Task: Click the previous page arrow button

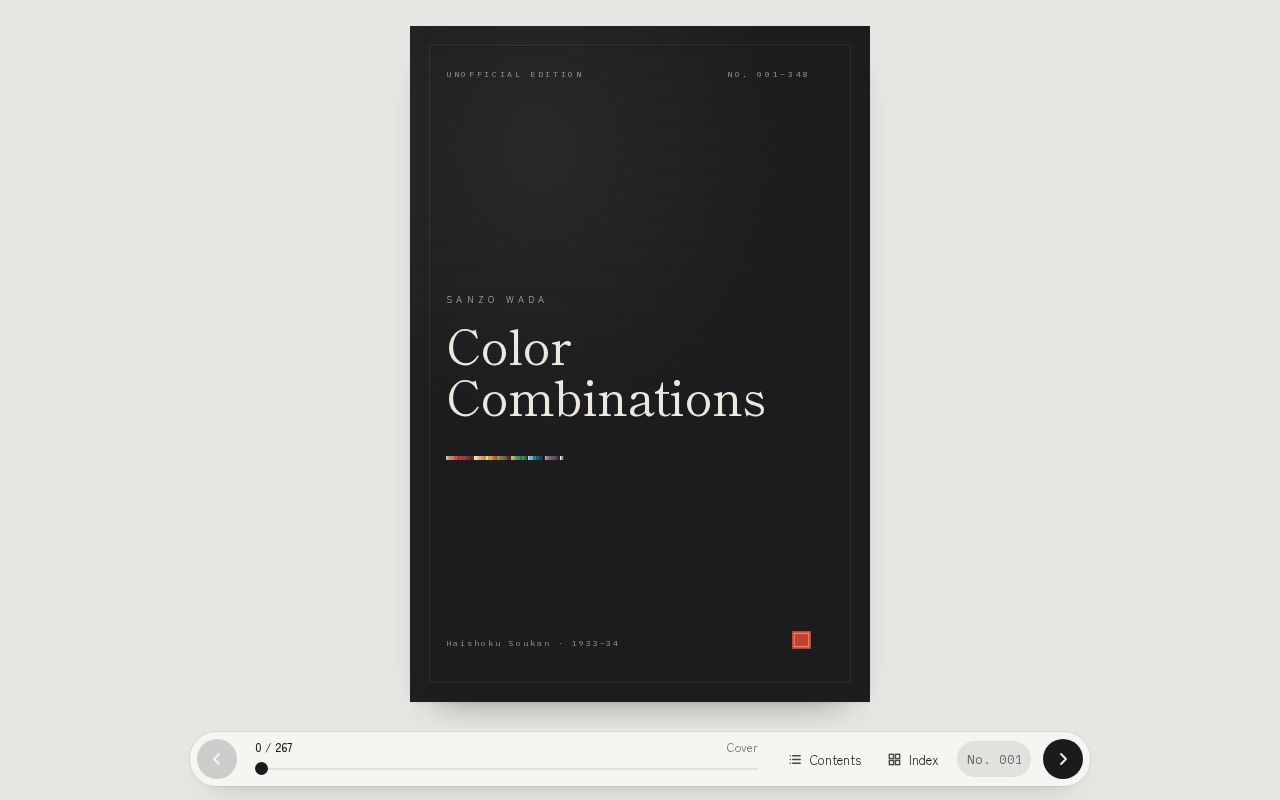Action: pyautogui.click(x=217, y=759)
